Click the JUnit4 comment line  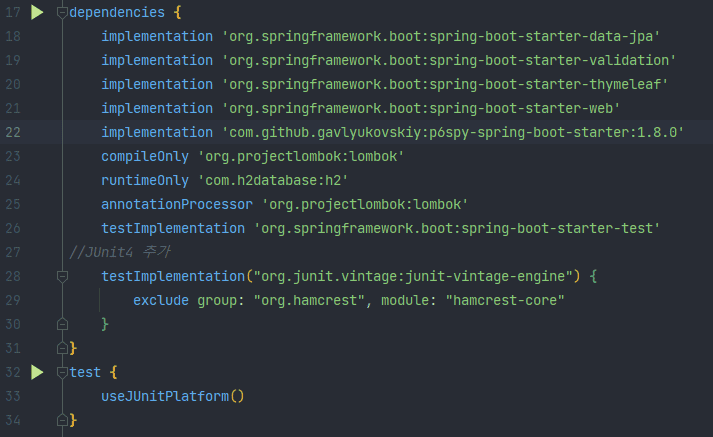point(120,252)
